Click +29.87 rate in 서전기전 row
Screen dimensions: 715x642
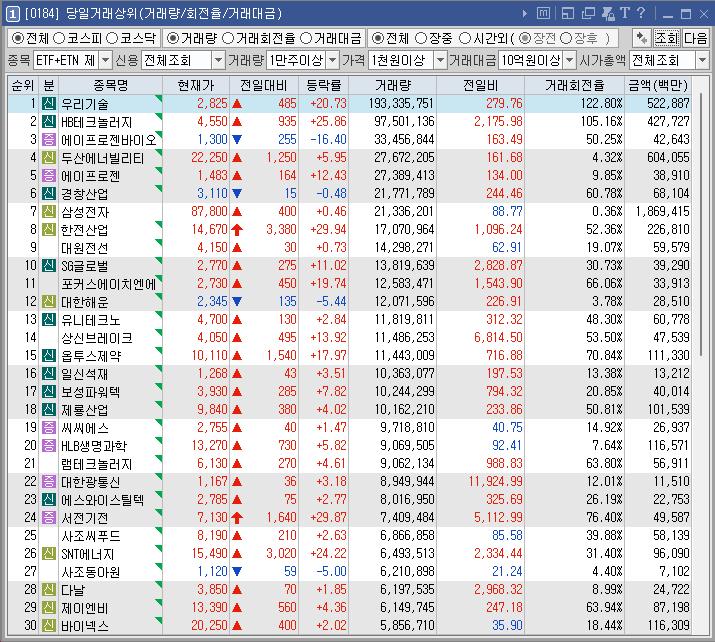point(328,518)
